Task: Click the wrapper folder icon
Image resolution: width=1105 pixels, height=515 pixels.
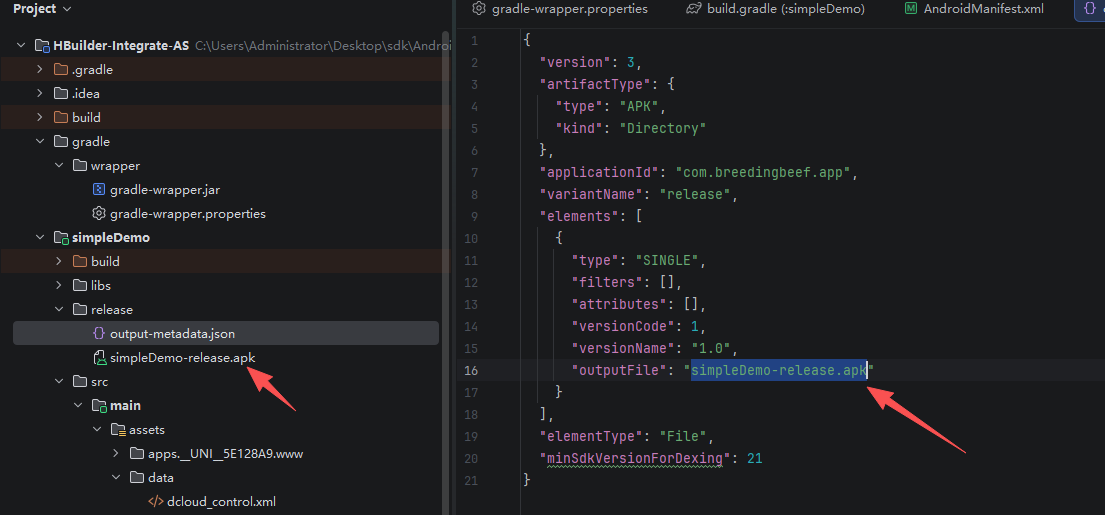Action: [80, 166]
